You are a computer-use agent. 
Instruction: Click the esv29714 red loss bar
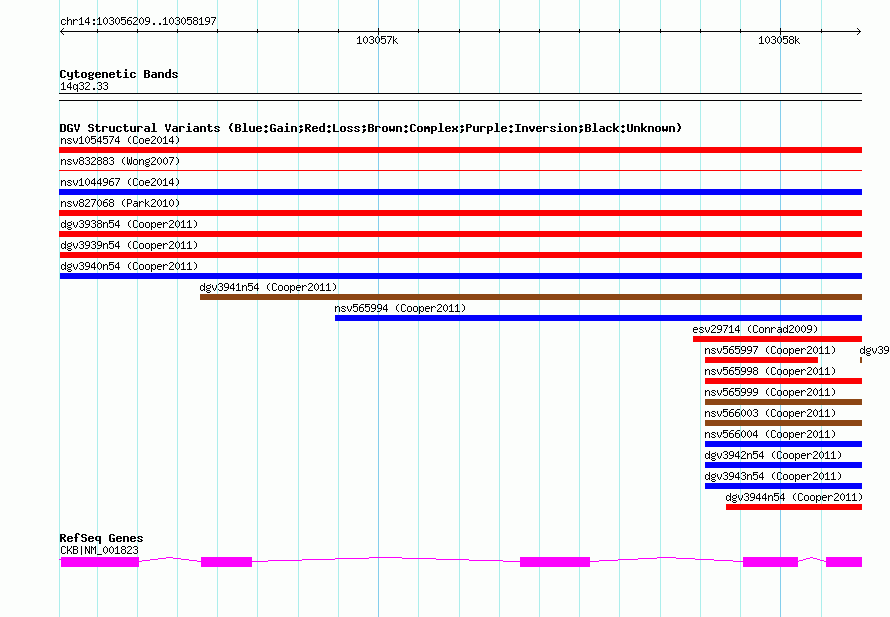pos(777,339)
